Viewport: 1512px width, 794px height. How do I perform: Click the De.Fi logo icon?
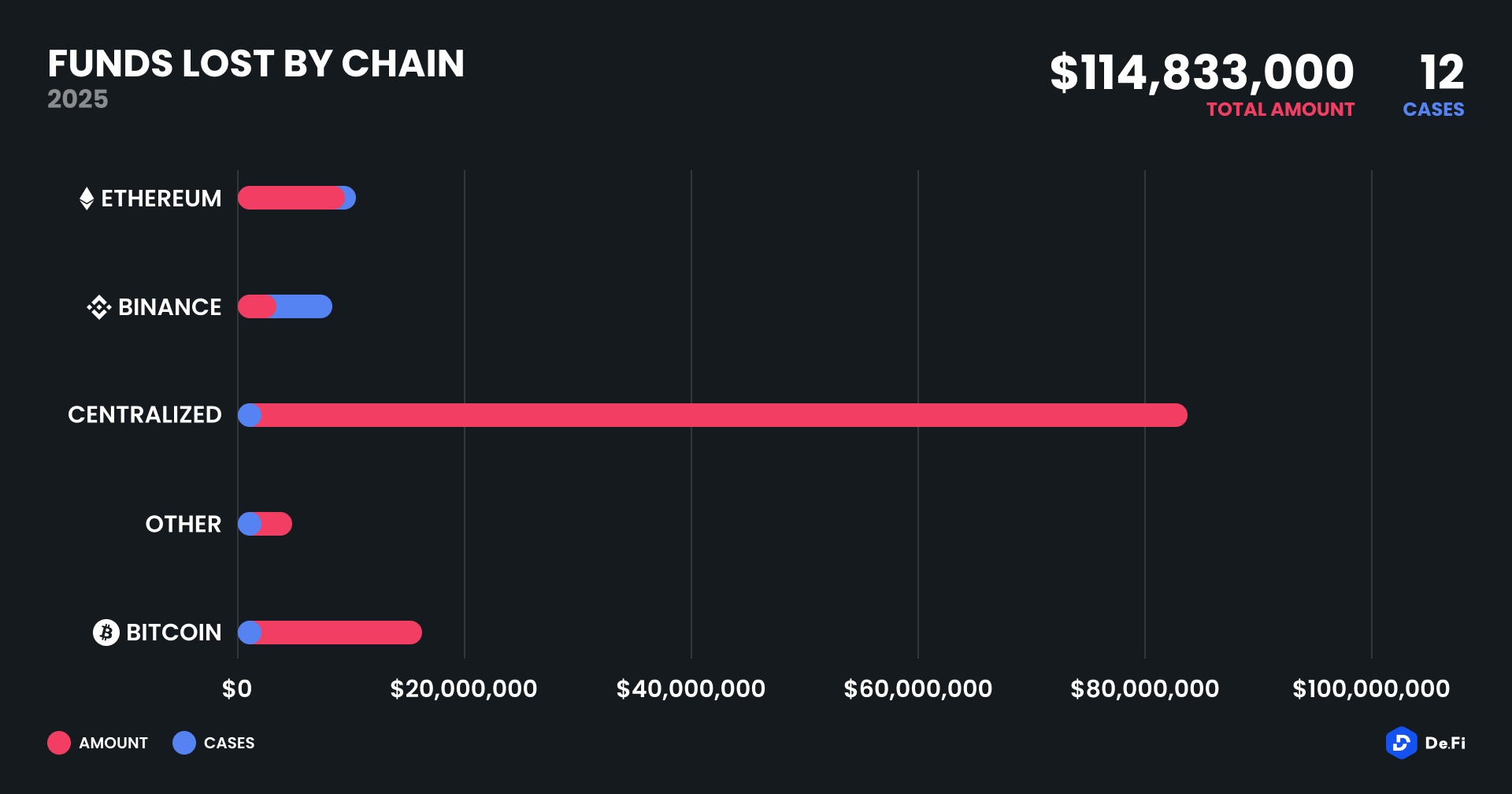pyautogui.click(x=1401, y=743)
